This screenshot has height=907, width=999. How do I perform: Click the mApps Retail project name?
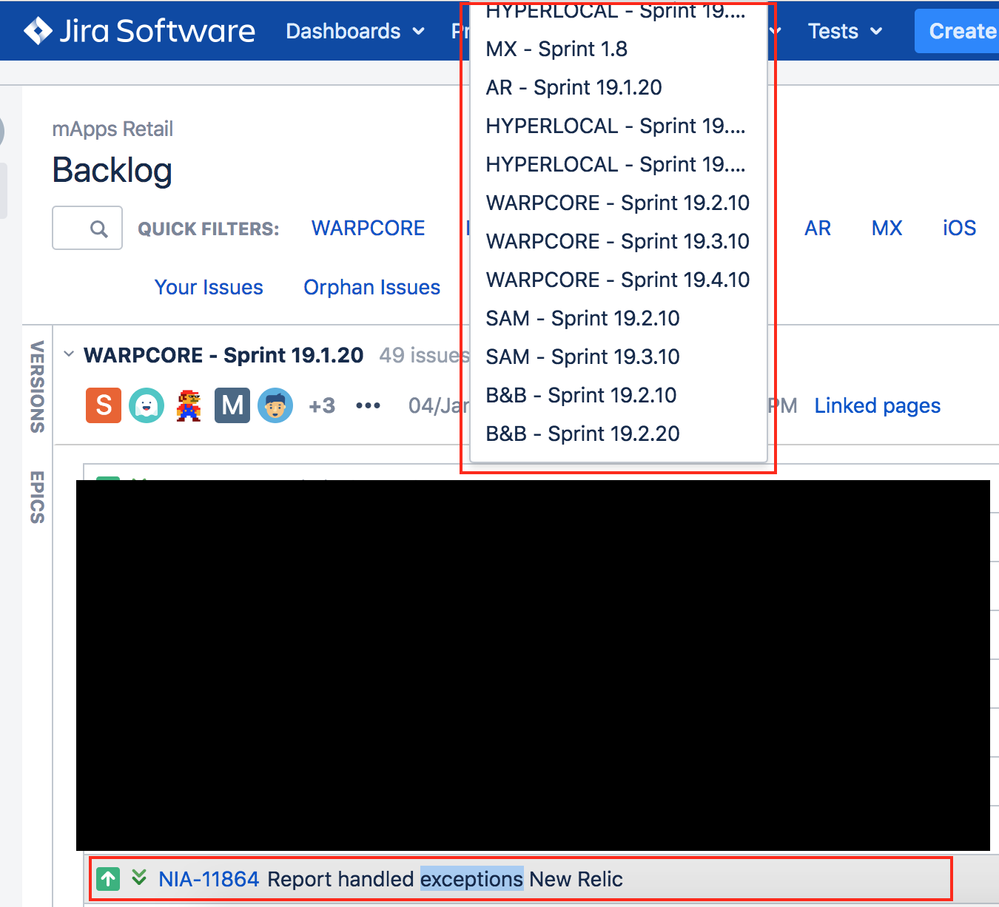click(112, 129)
